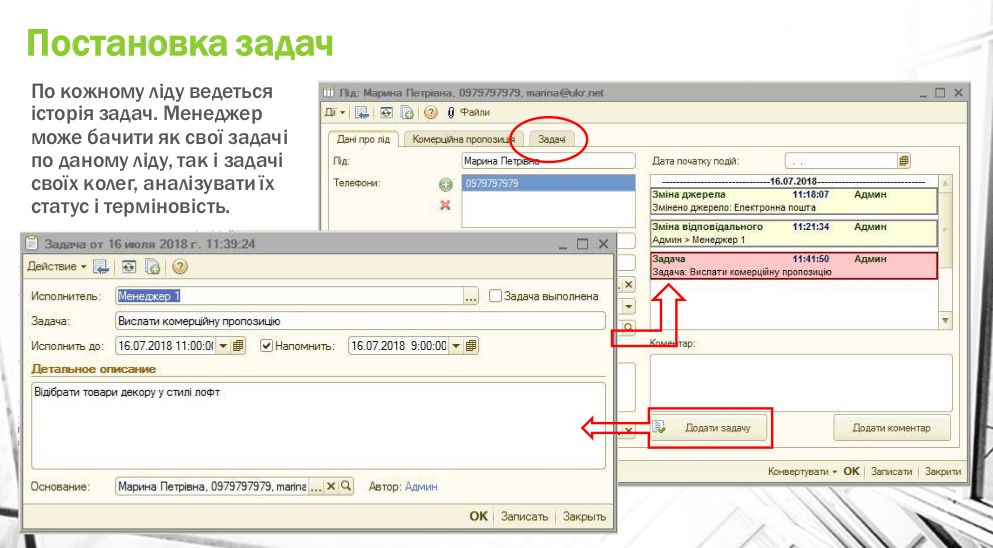Expand the Конвертувати dropdown

[802, 471]
